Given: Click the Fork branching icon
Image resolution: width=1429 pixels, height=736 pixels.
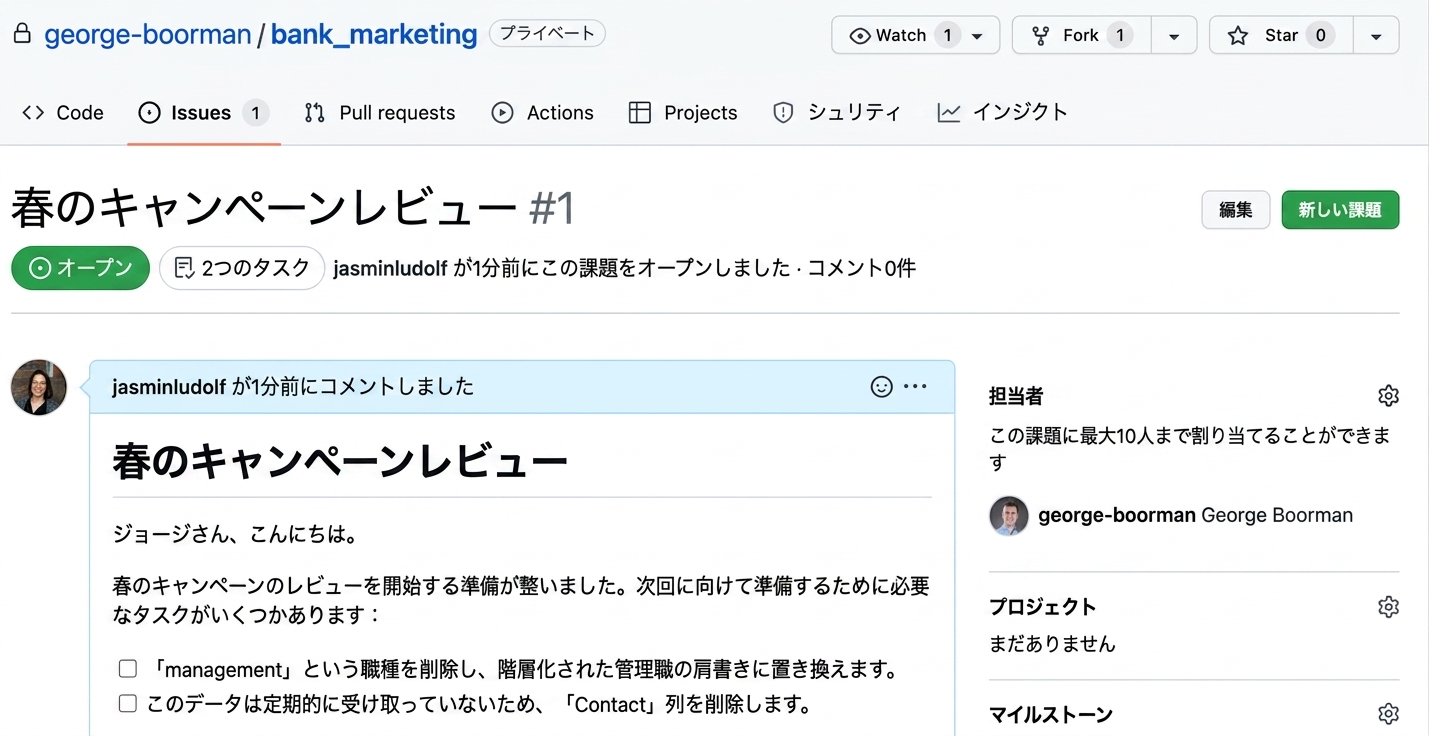Looking at the screenshot, I should click(1040, 36).
